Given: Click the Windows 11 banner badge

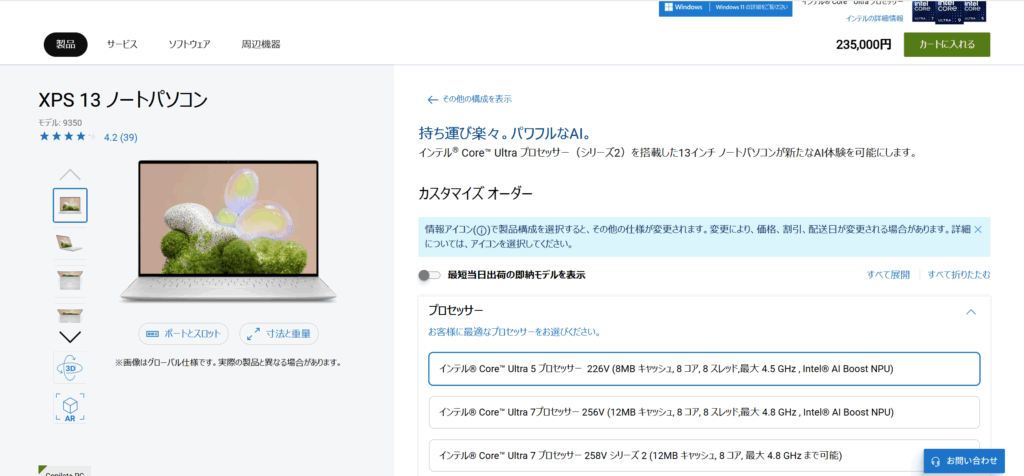Looking at the screenshot, I should [x=726, y=8].
